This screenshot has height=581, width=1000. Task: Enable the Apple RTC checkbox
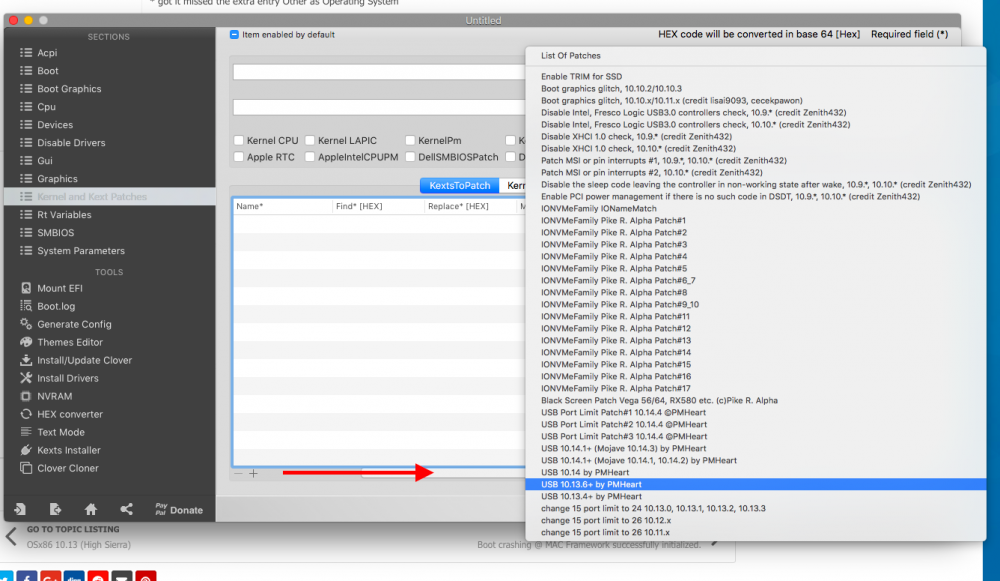pyautogui.click(x=239, y=157)
